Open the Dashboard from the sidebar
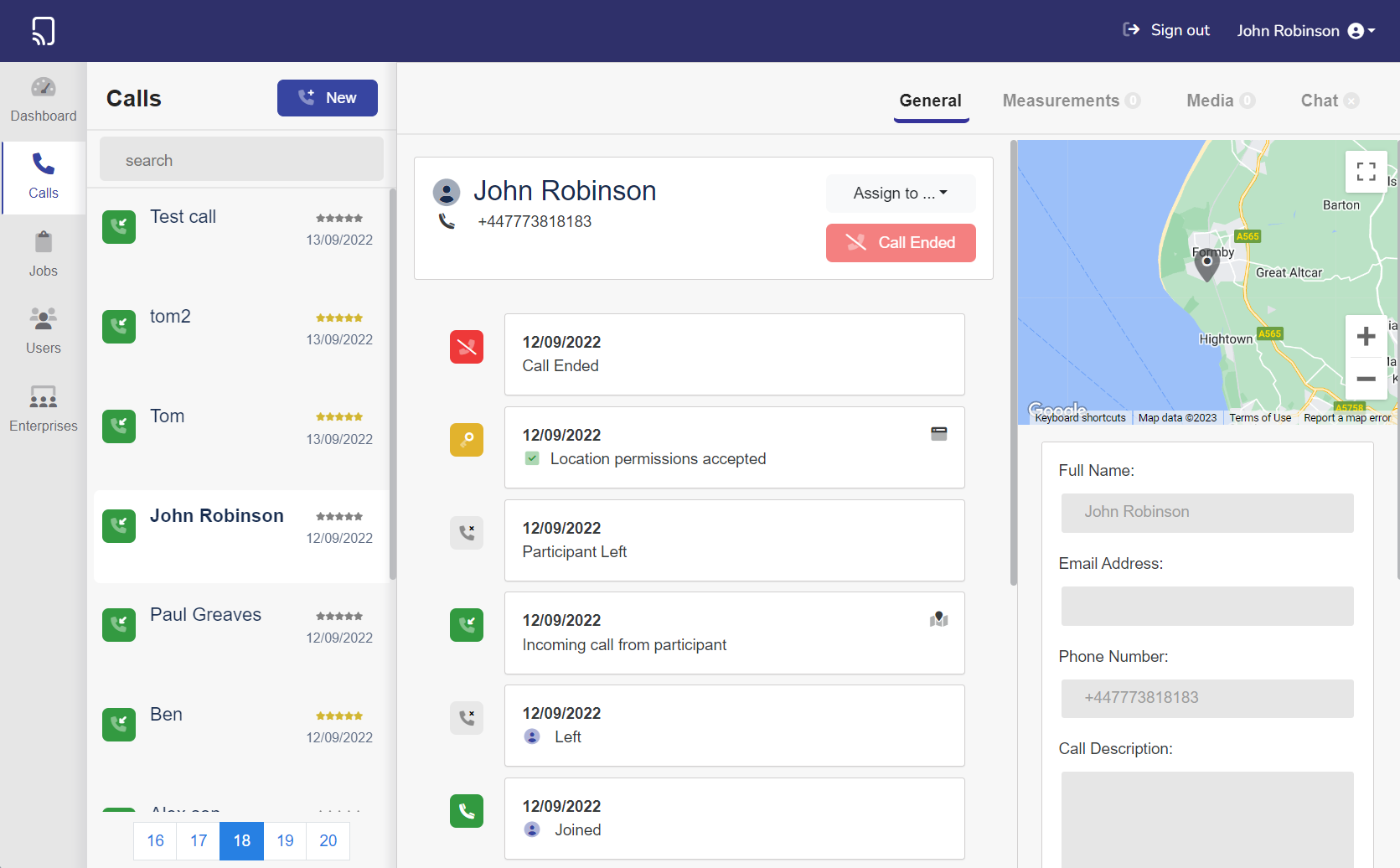Screen dimensions: 1400x868 click(x=44, y=100)
